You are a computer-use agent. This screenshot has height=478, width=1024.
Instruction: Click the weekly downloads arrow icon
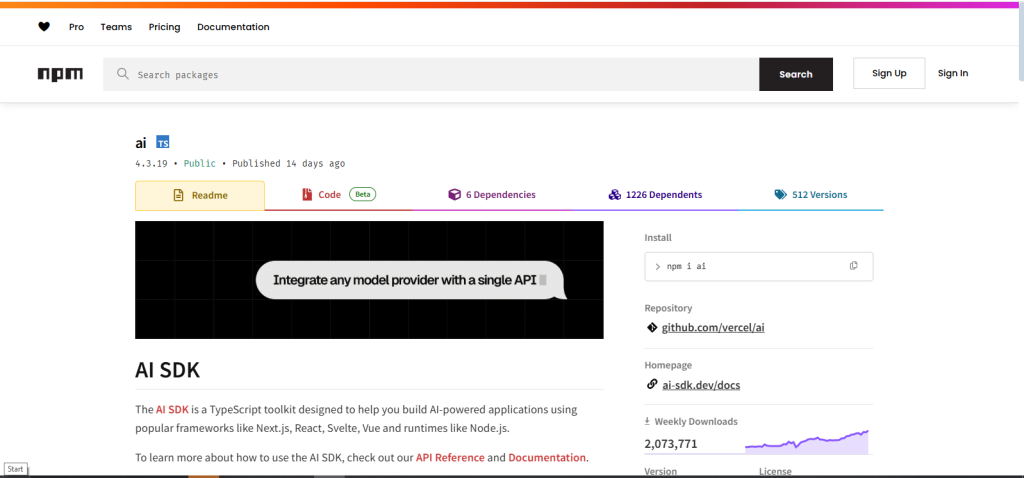647,421
